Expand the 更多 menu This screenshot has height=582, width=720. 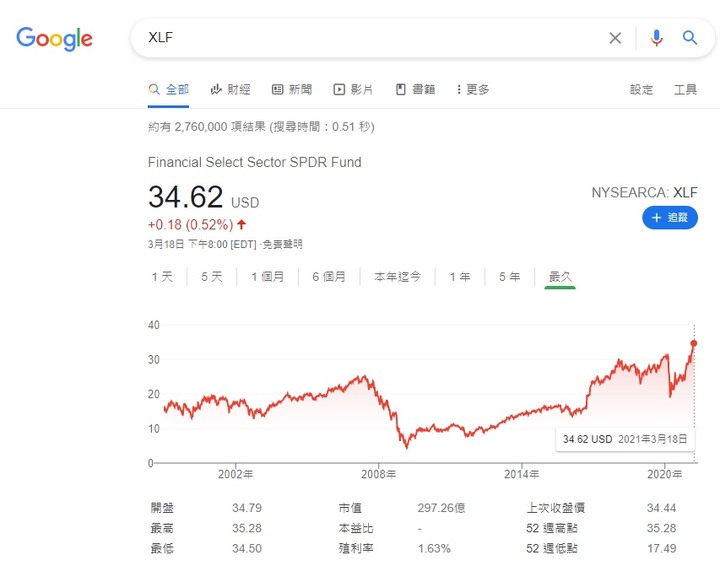[473, 89]
